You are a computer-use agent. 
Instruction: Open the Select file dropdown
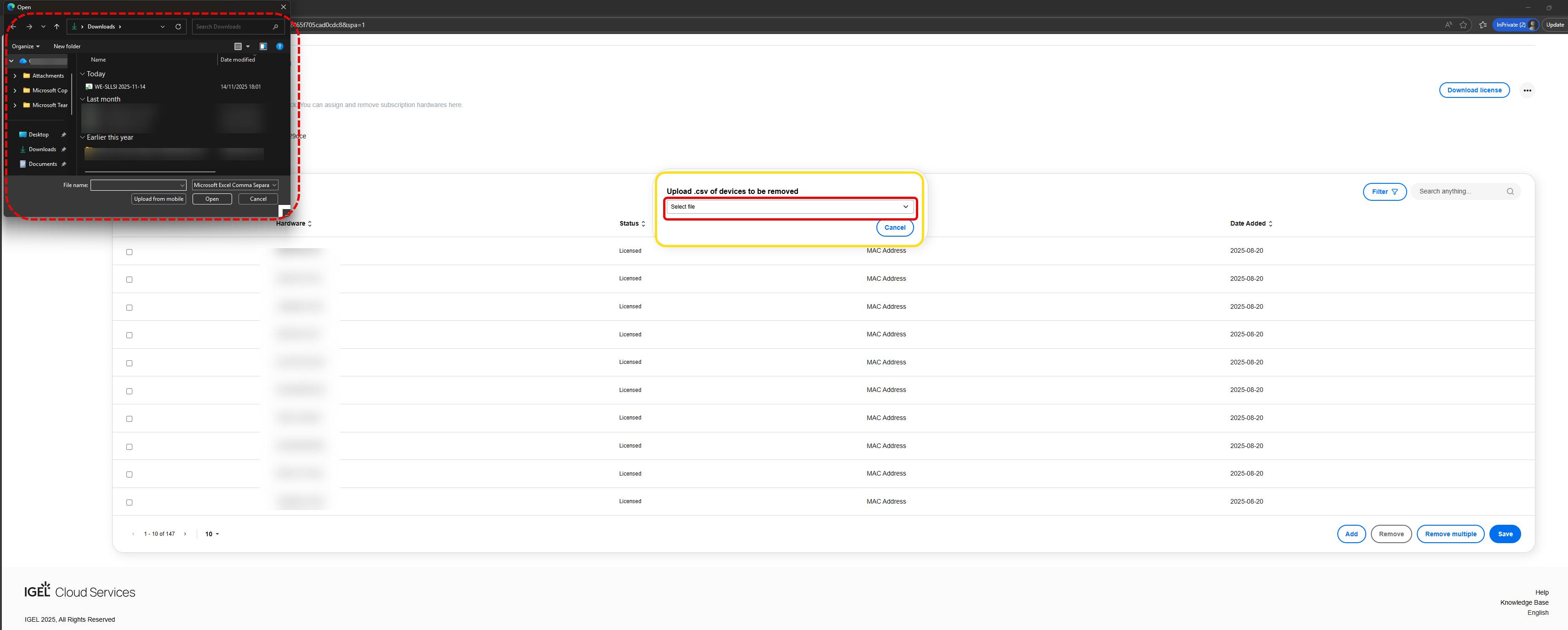(x=790, y=207)
